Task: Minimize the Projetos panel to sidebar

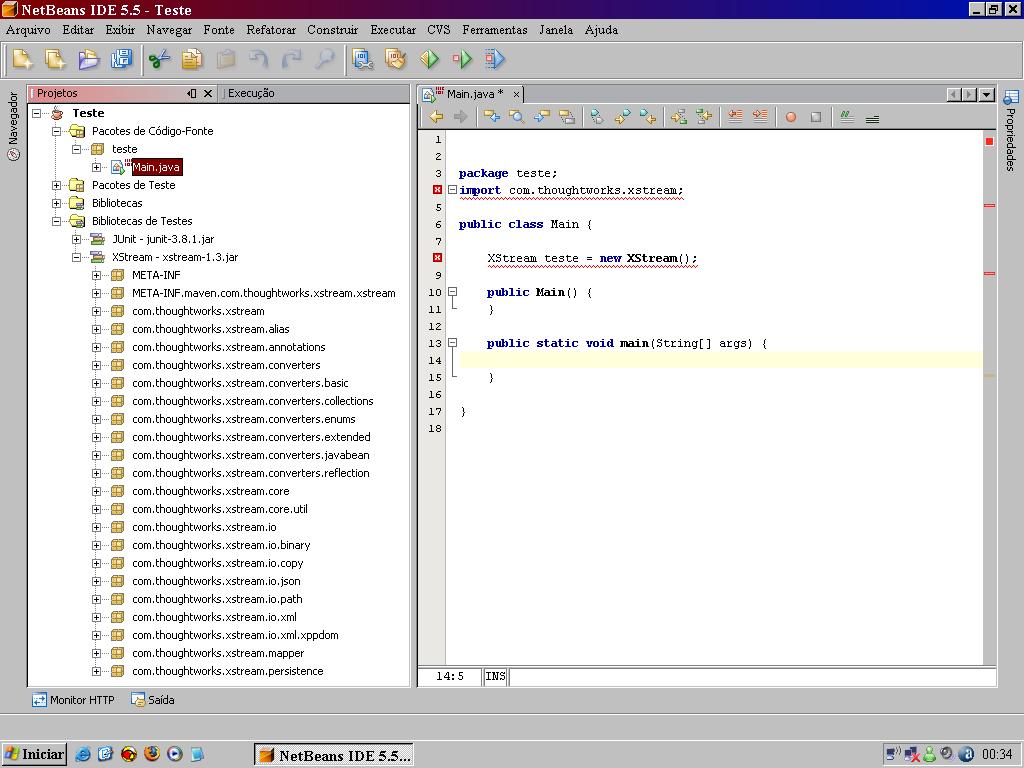Action: (192, 93)
